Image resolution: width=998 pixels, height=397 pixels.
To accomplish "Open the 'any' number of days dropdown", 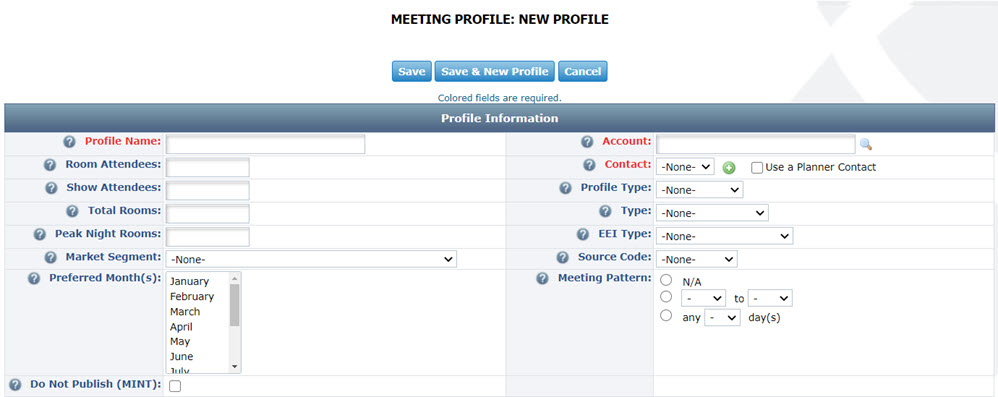I will click(722, 317).
